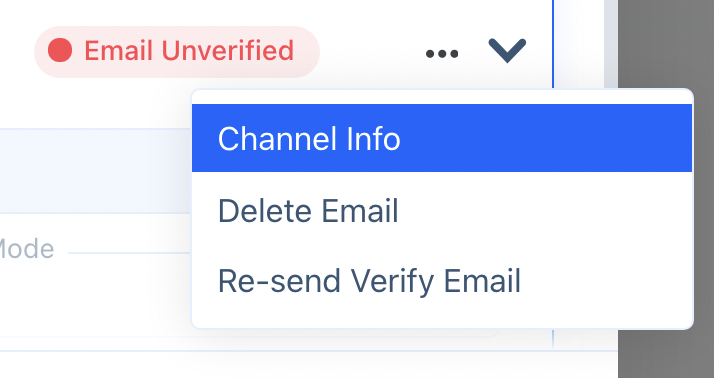Choose Delete Email in the menu
714x378 pixels.
tap(442, 210)
